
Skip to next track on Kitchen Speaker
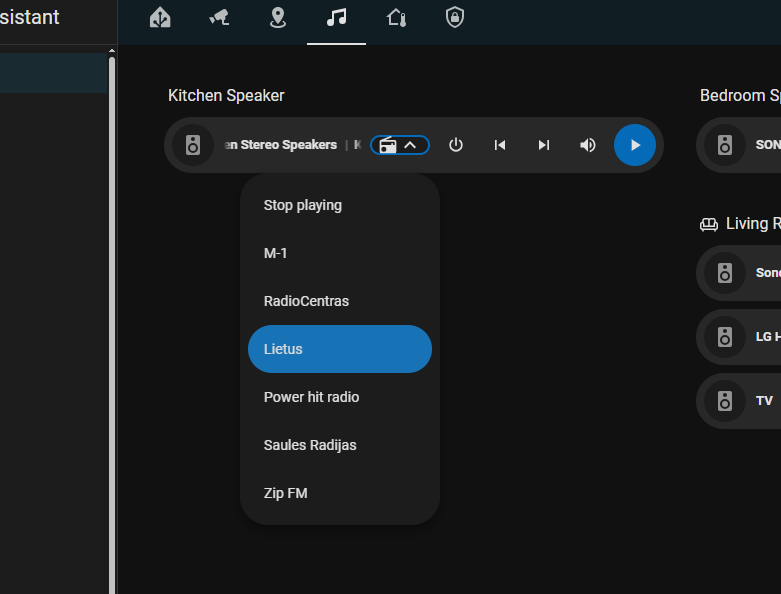(x=543, y=145)
